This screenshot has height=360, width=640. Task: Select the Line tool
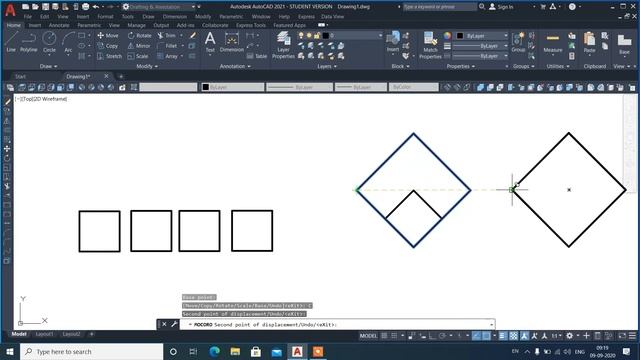pyautogui.click(x=11, y=42)
